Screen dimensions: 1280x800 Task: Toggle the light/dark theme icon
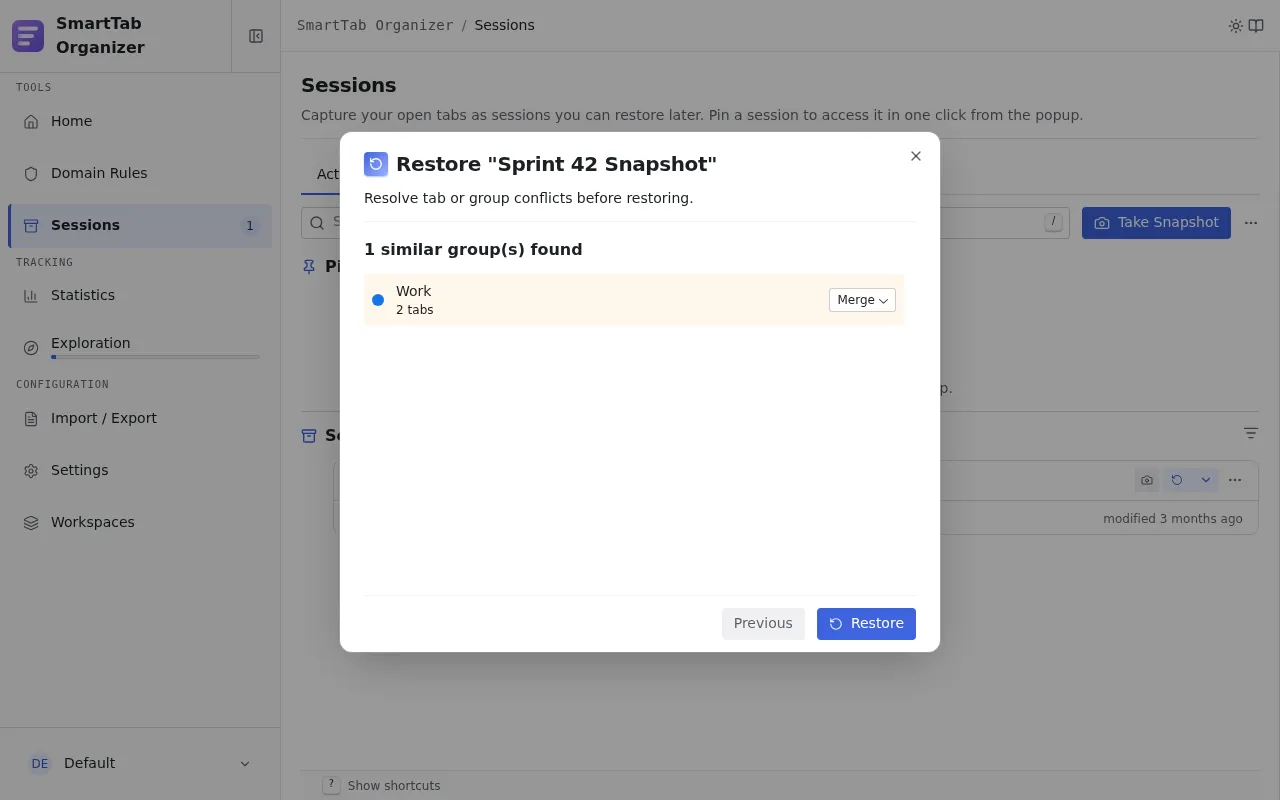1236,26
